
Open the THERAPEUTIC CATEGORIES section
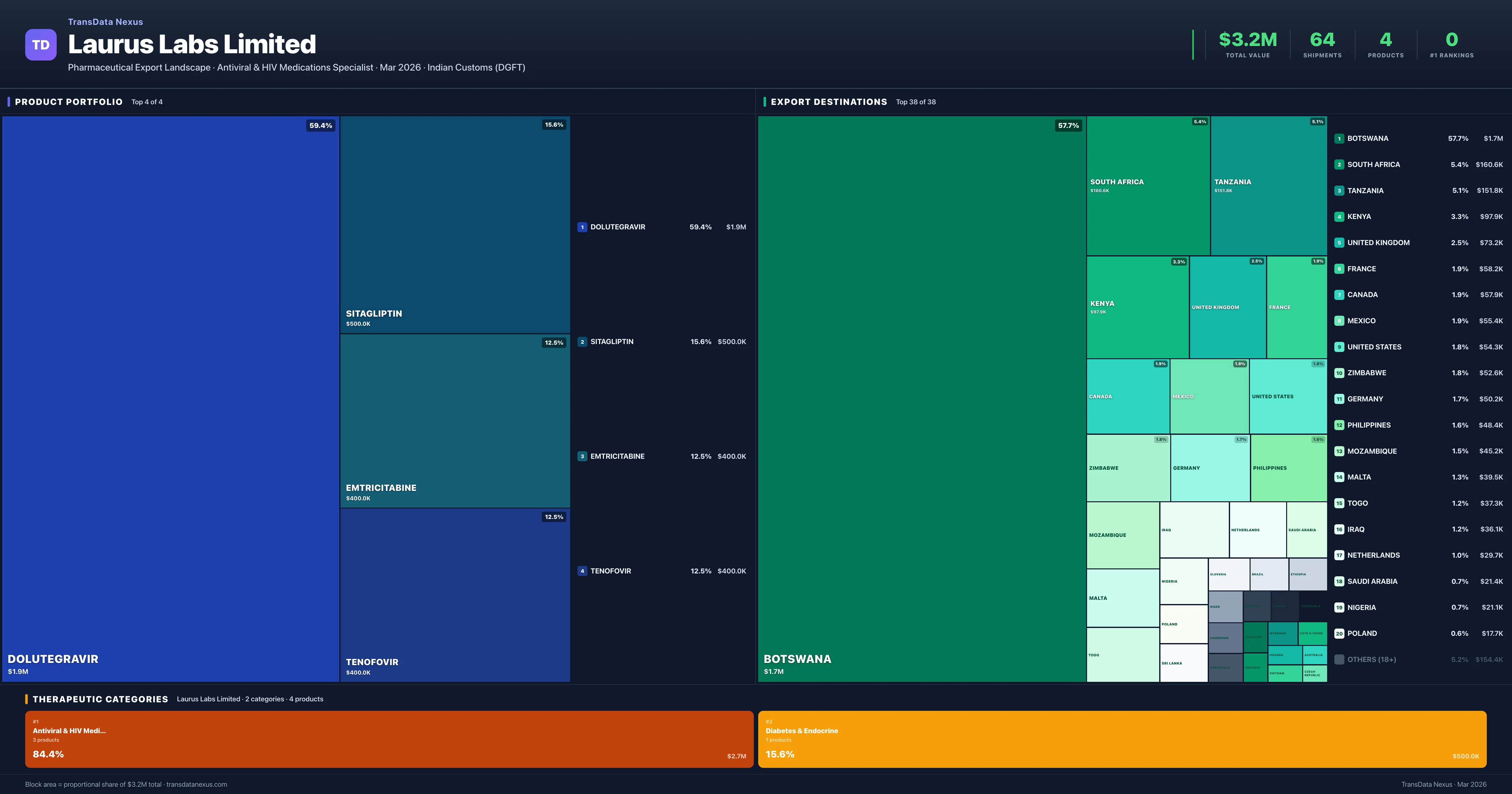click(x=101, y=699)
